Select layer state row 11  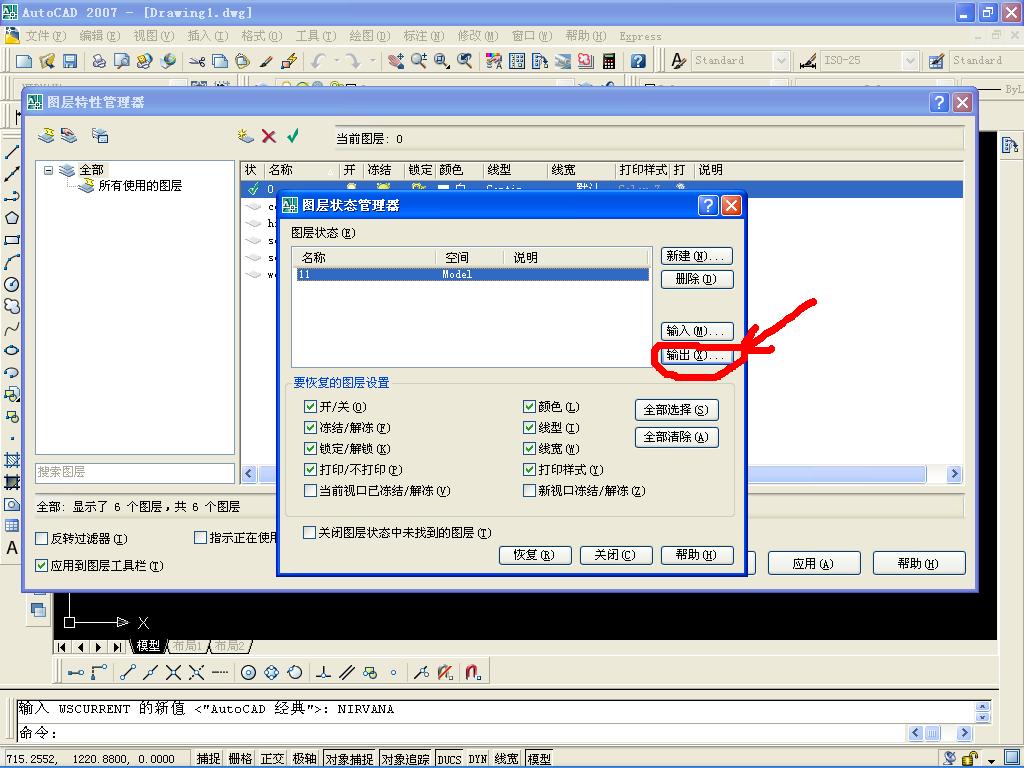click(x=472, y=274)
